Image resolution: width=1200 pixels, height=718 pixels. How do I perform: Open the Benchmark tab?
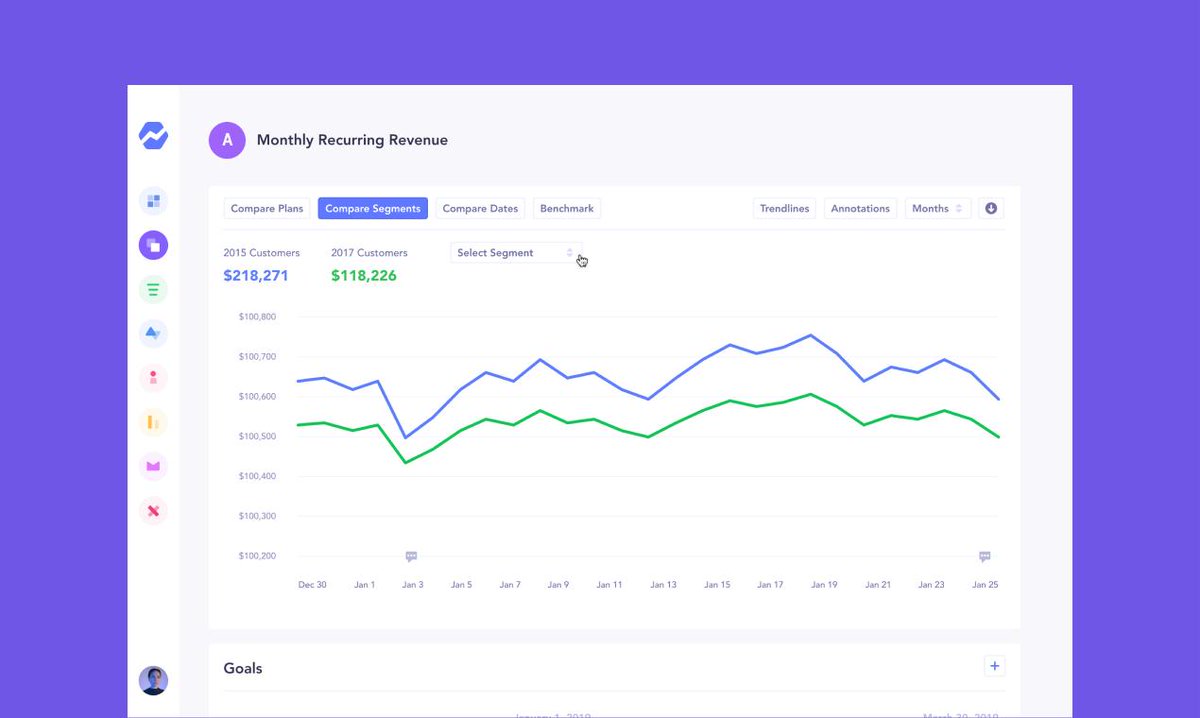(567, 208)
